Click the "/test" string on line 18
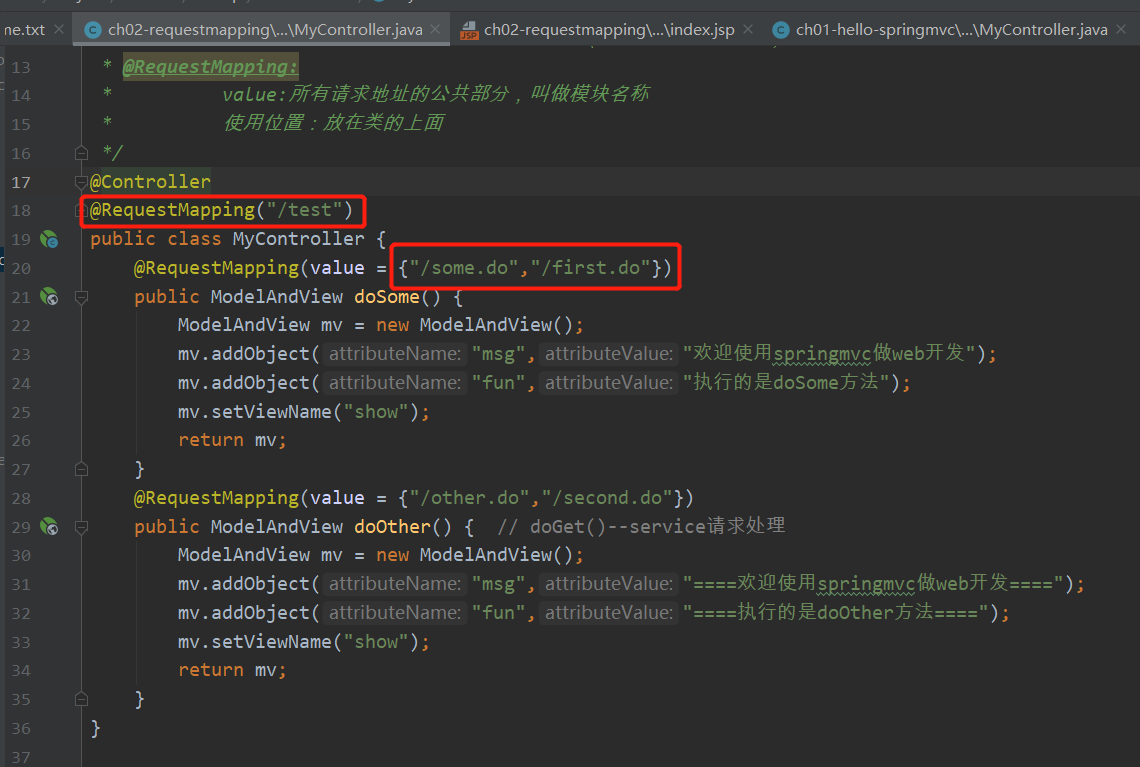The height and width of the screenshot is (767, 1140). click(304, 210)
